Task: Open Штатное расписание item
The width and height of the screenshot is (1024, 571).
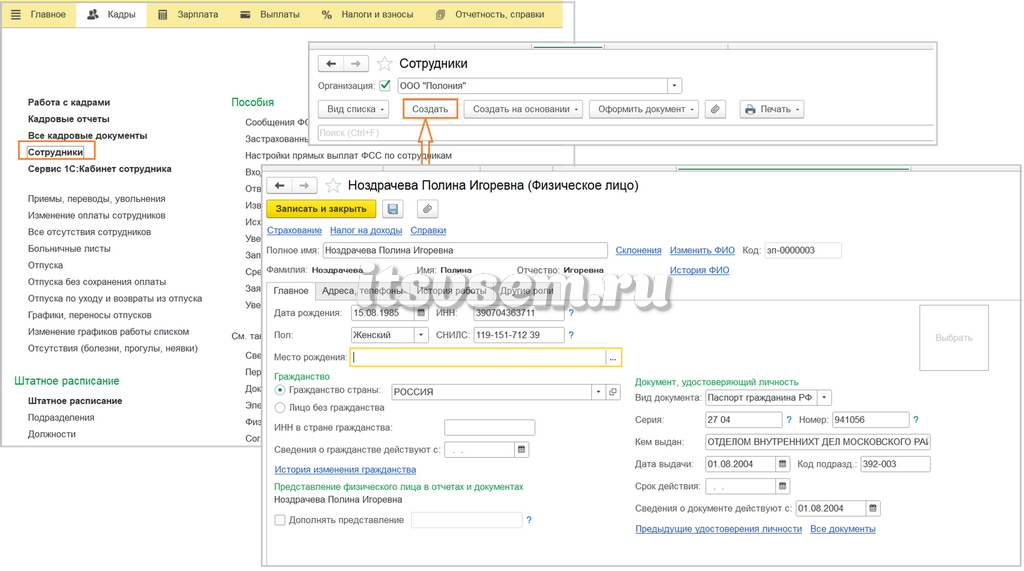Action: [74, 401]
